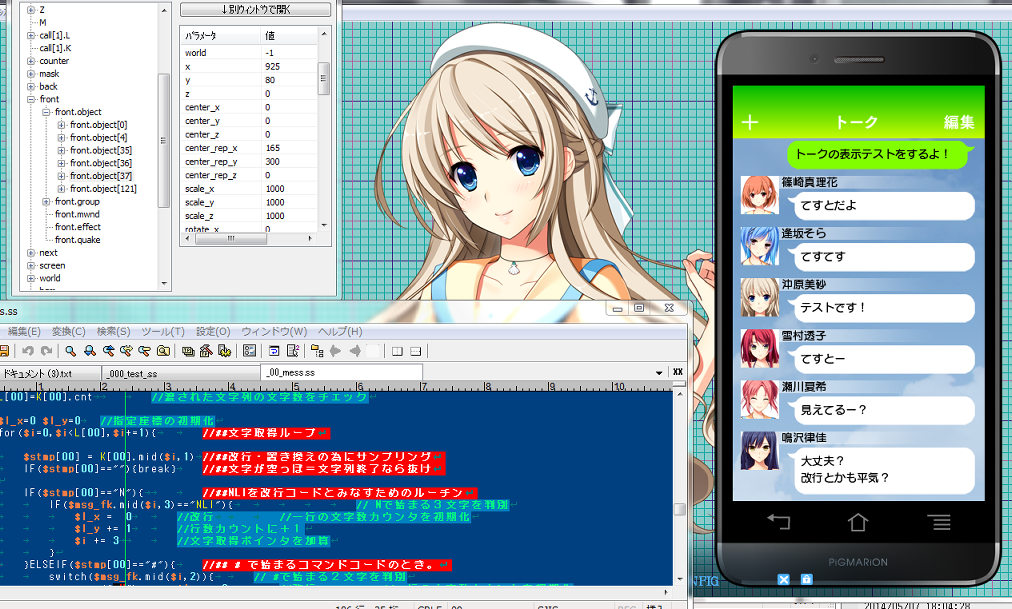1012x609 pixels.
Task: Expand the counter tree node
Action: (31, 61)
